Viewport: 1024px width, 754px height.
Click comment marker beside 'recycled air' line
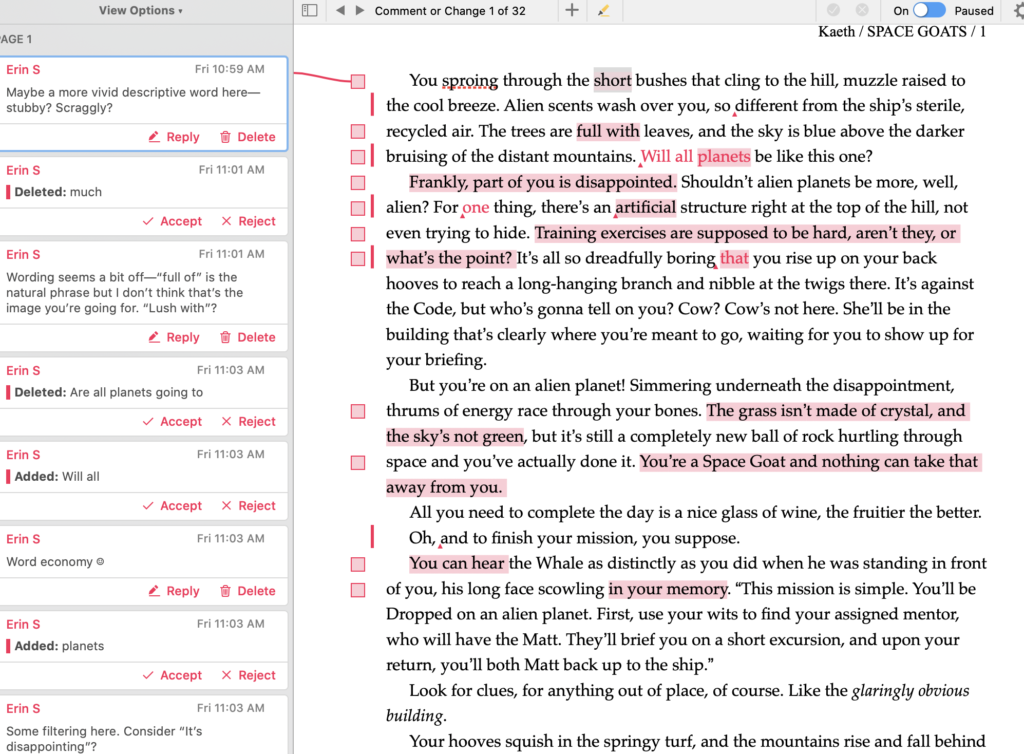coord(358,132)
